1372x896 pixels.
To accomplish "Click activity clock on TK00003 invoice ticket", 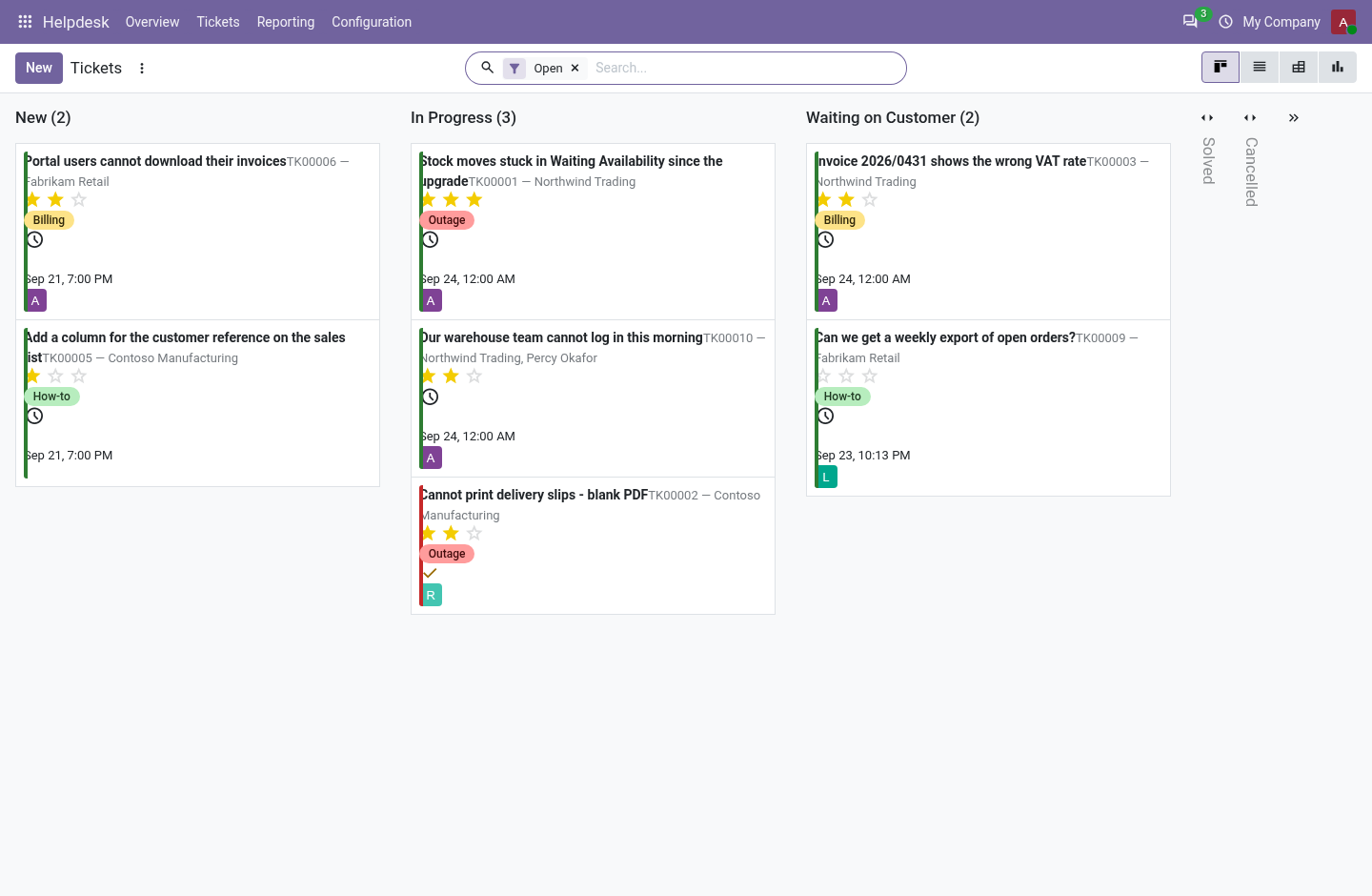I will 826,239.
